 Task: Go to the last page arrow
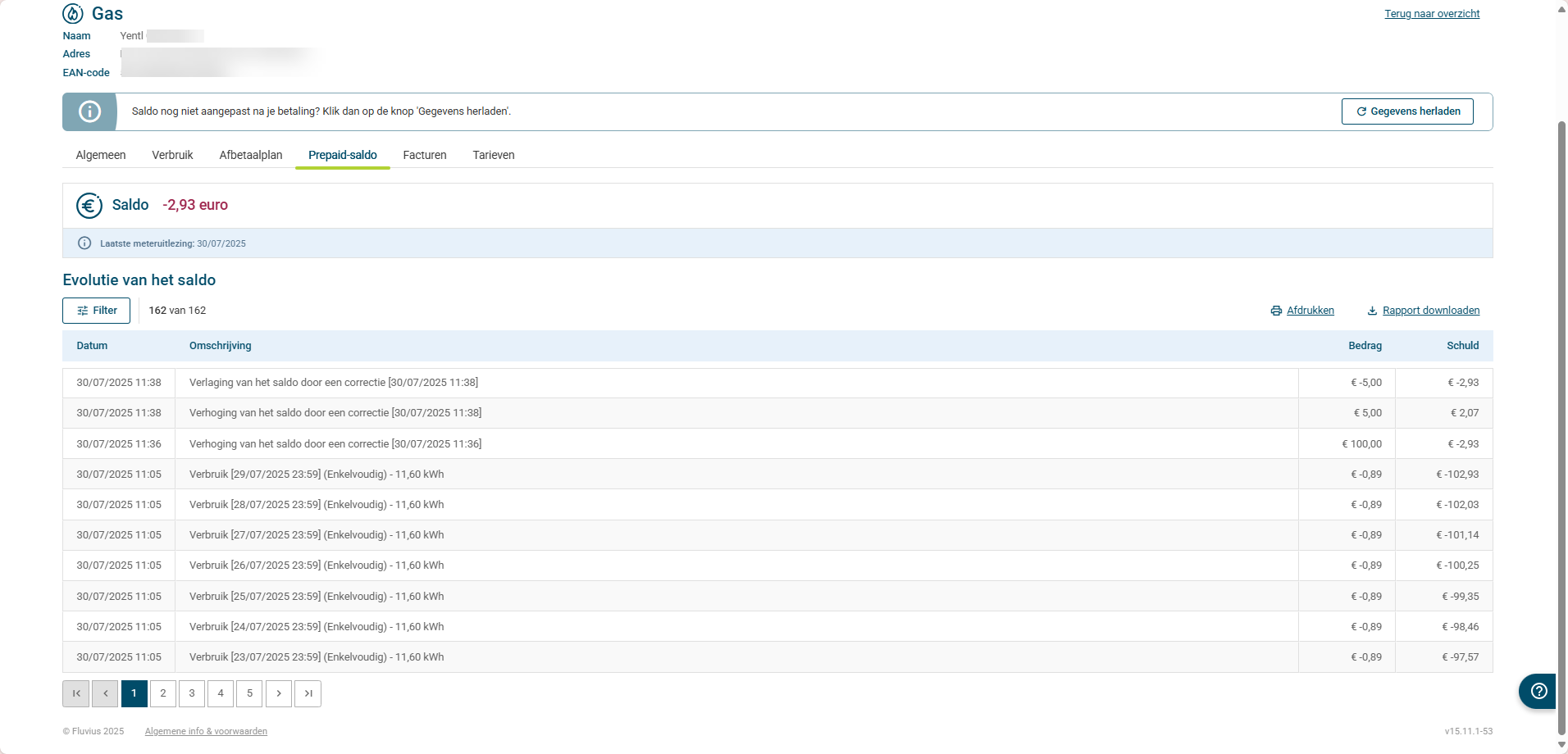[308, 693]
